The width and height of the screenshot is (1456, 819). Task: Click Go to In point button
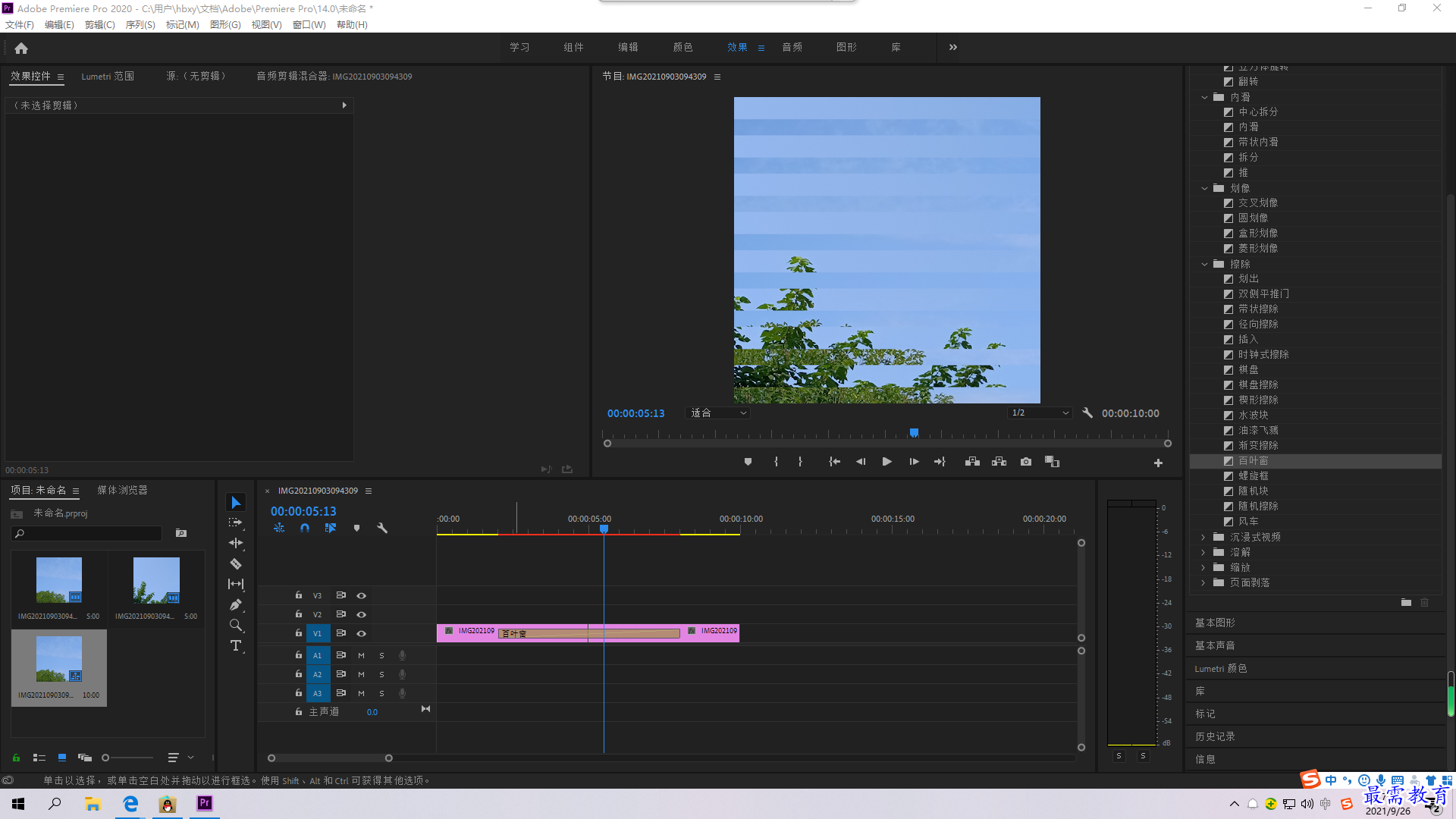[x=834, y=462]
